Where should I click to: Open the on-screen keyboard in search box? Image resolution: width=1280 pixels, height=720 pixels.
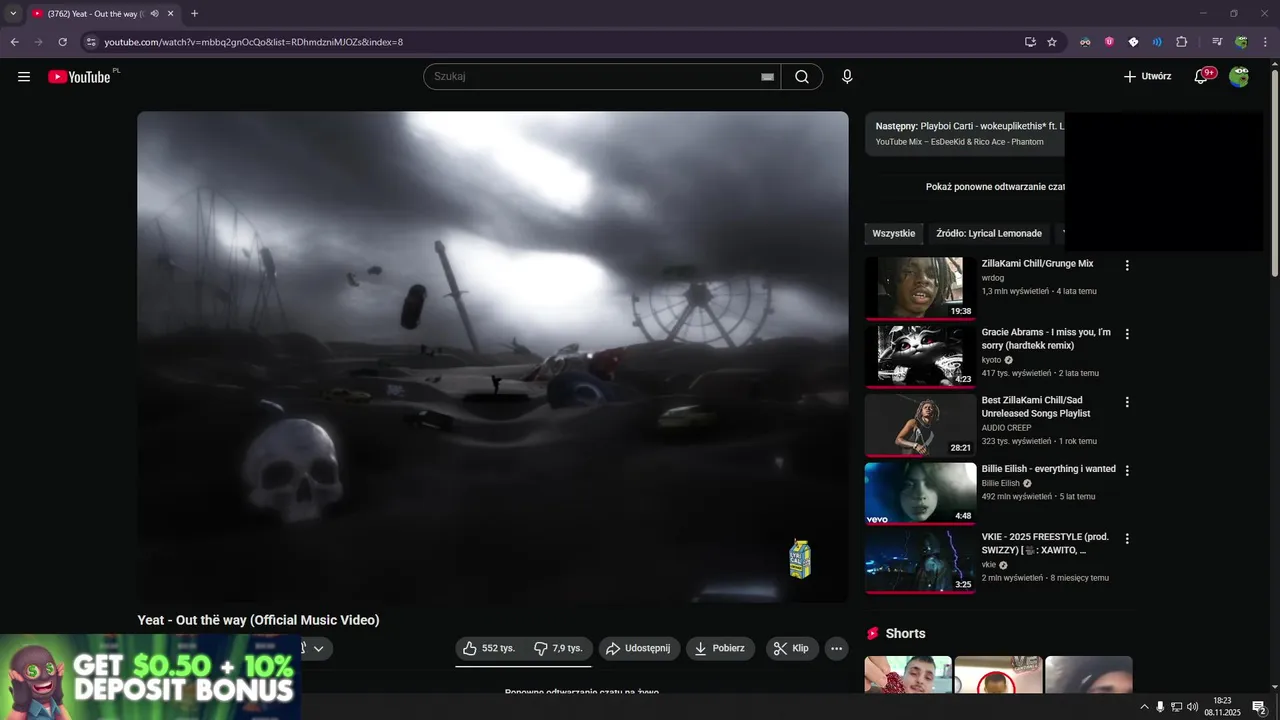click(x=767, y=77)
